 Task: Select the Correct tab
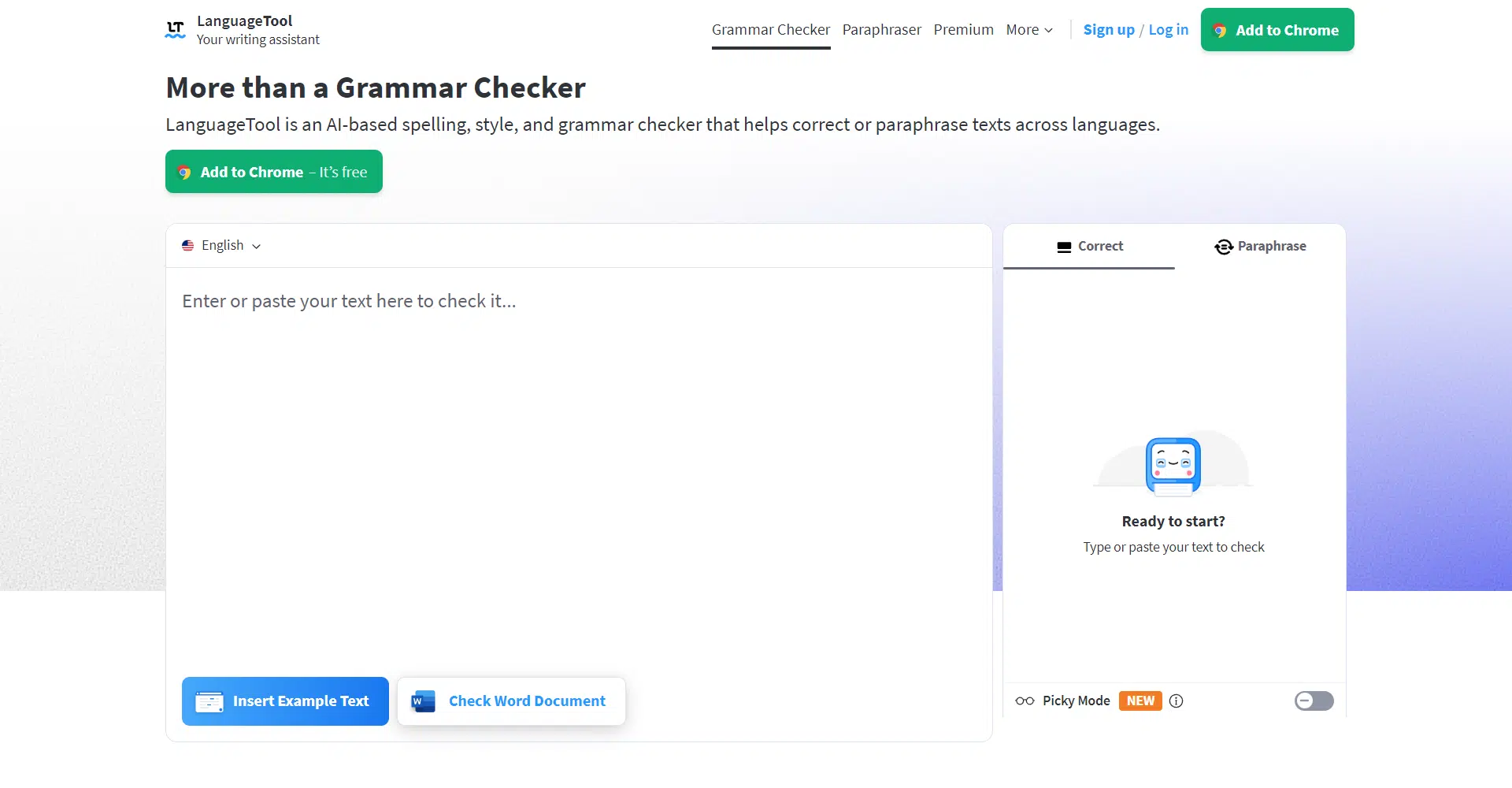coord(1089,247)
